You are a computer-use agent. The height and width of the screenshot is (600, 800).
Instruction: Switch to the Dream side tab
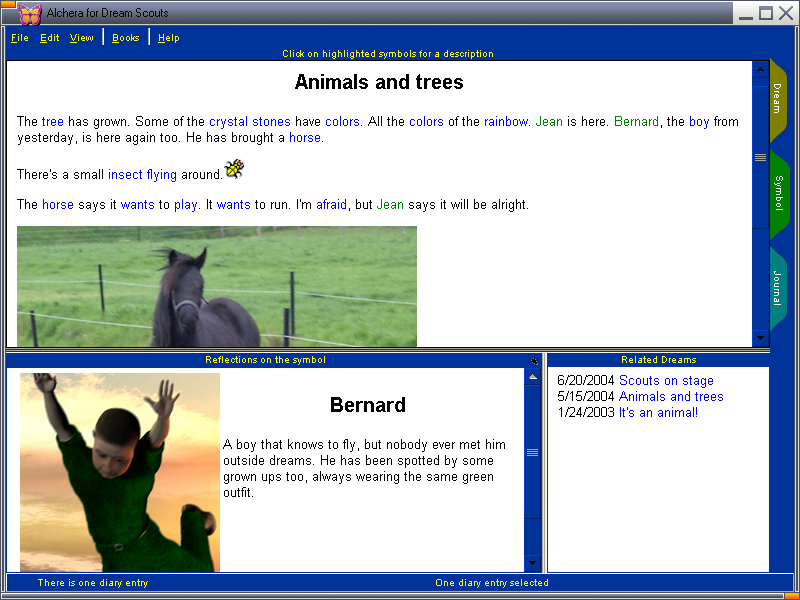778,99
